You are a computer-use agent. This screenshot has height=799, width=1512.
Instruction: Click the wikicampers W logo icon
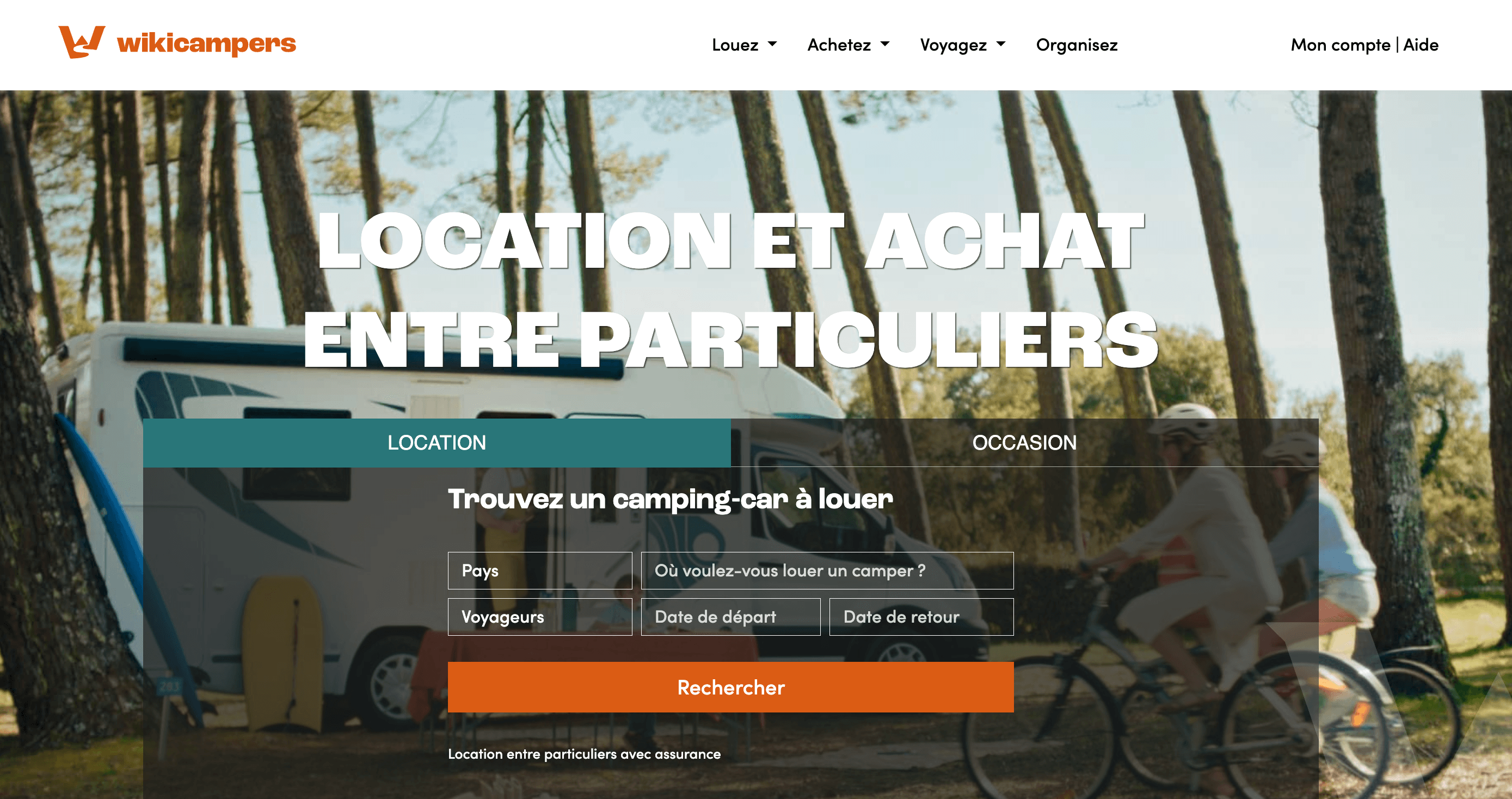[x=82, y=42]
